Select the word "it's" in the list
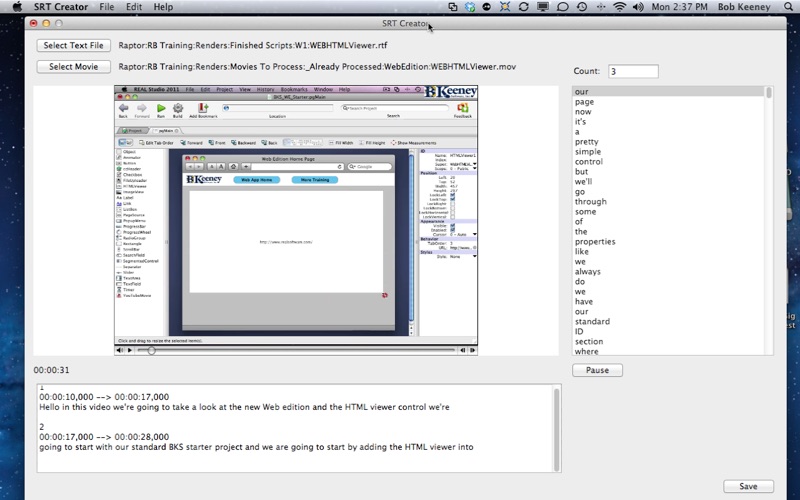 [581, 122]
